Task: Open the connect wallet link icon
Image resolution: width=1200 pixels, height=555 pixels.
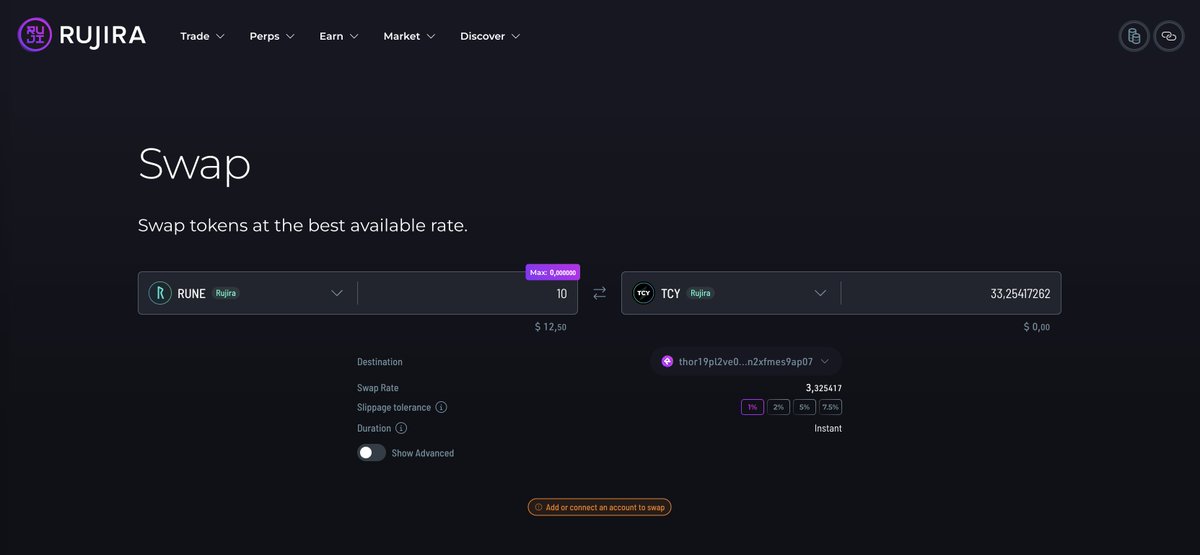Action: [x=1168, y=36]
